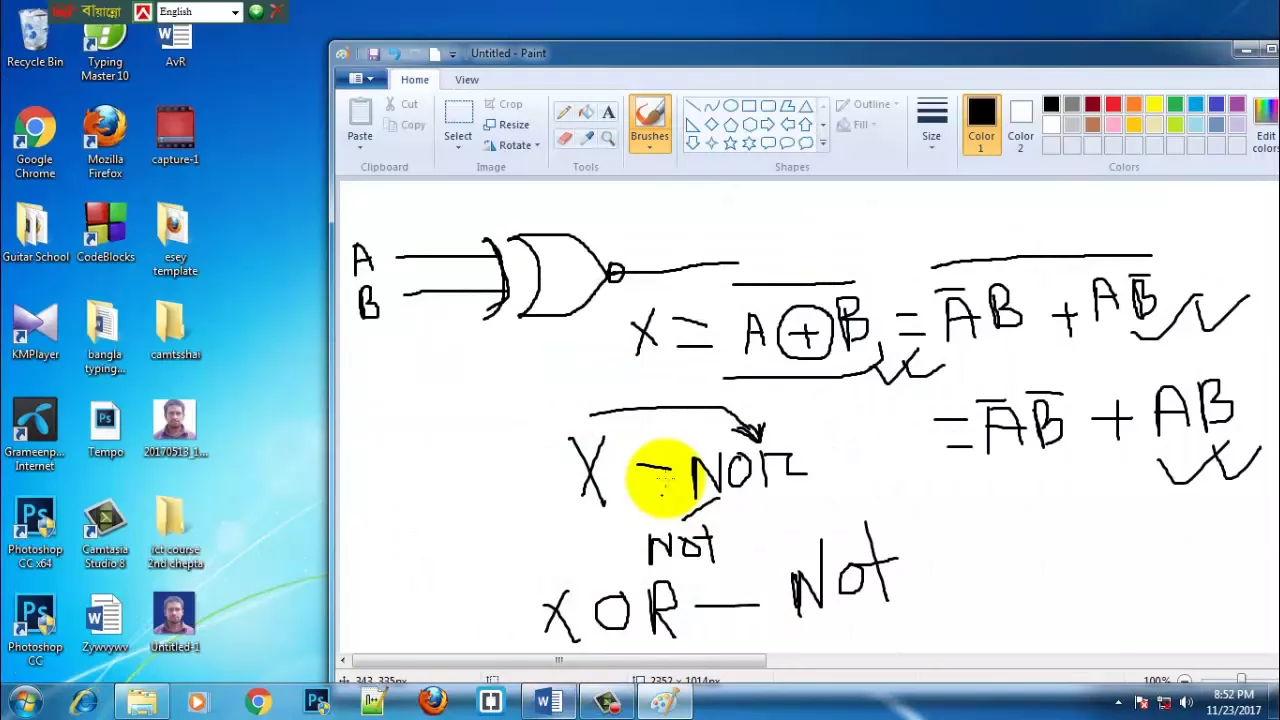Screen dimensions: 1280x720
Task: Click the Crop button
Action: pyautogui.click(x=502, y=104)
